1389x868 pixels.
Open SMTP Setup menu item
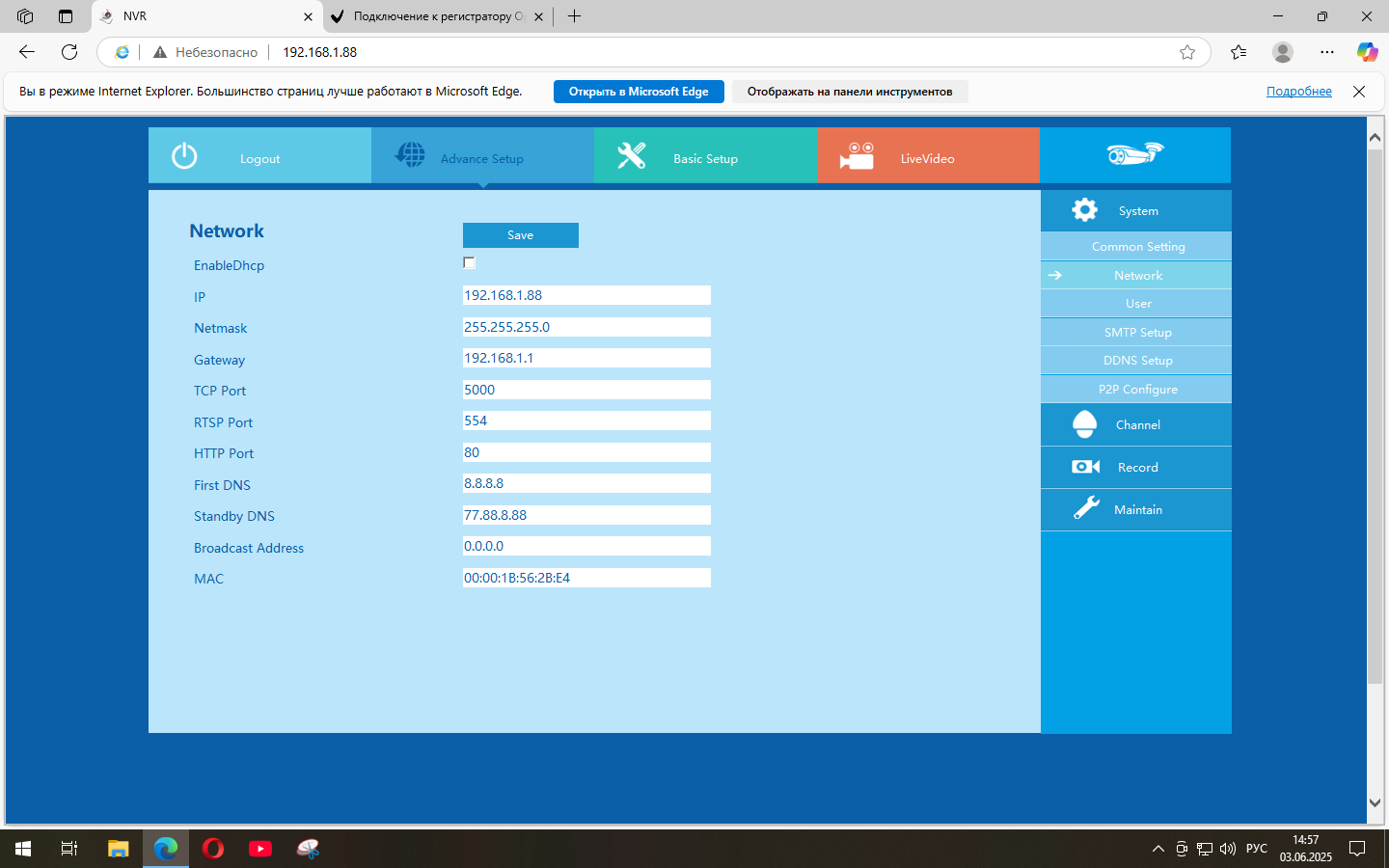click(x=1137, y=333)
